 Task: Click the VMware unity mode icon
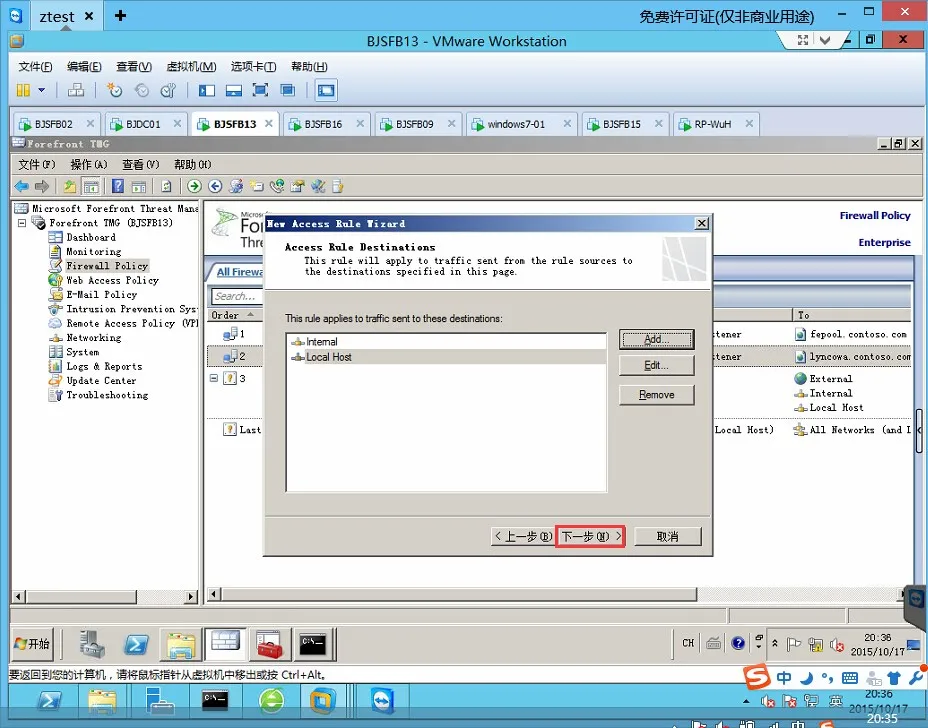pyautogui.click(x=288, y=90)
